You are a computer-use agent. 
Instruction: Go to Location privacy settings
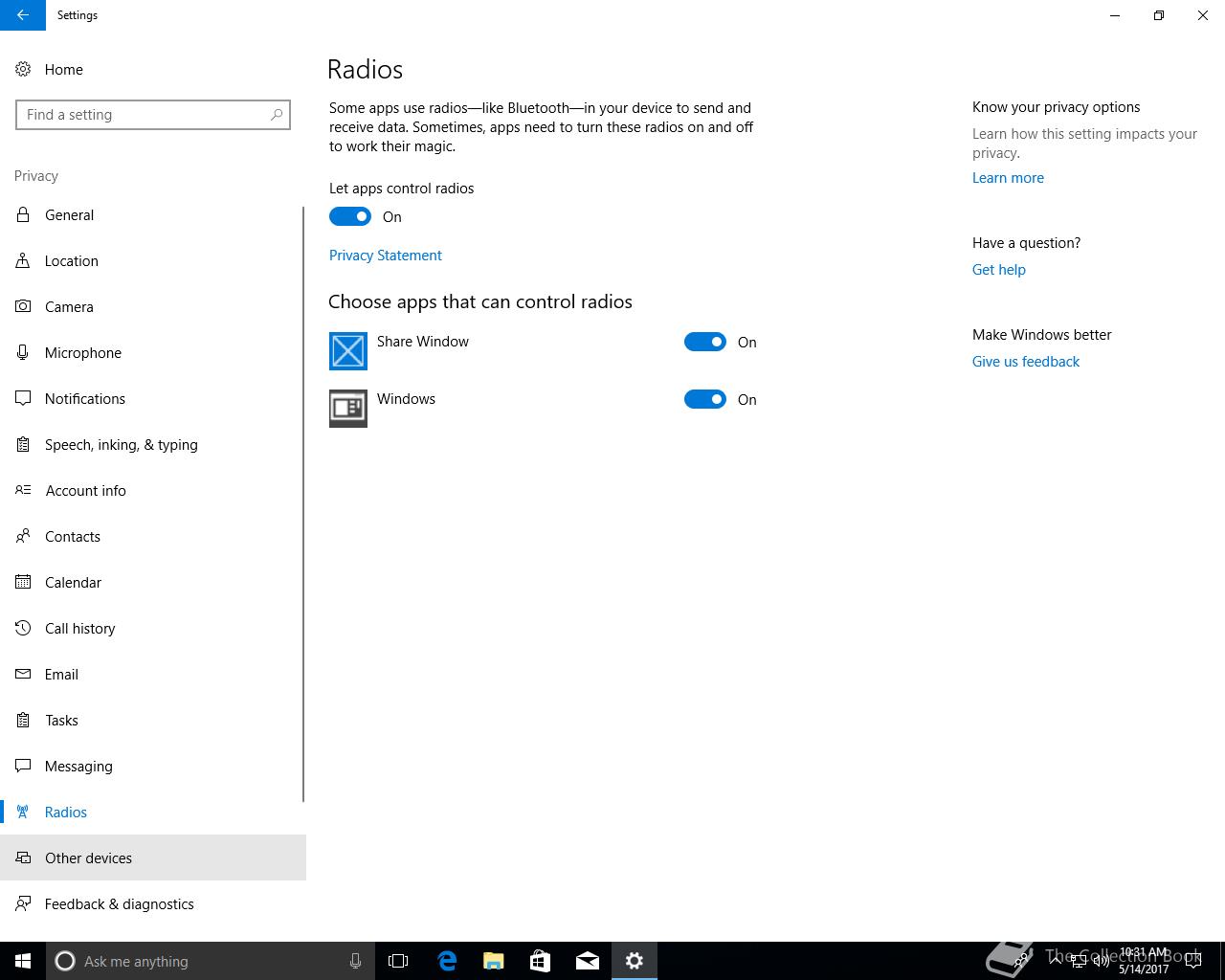click(151, 261)
